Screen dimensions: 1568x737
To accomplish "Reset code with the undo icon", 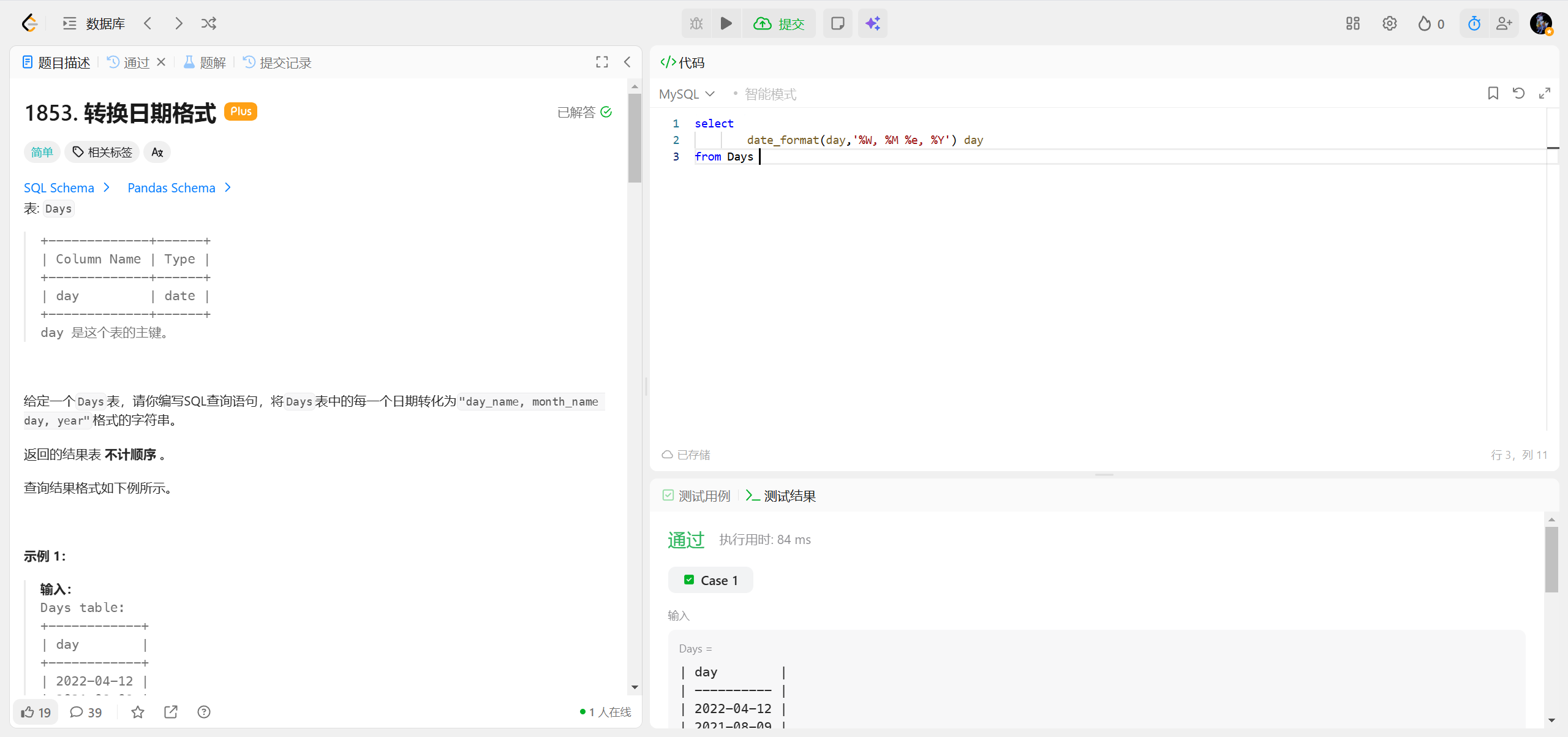I will [x=1518, y=93].
